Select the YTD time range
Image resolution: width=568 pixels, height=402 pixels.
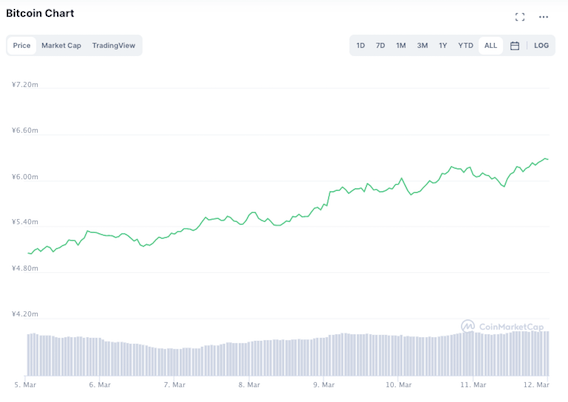[465, 46]
